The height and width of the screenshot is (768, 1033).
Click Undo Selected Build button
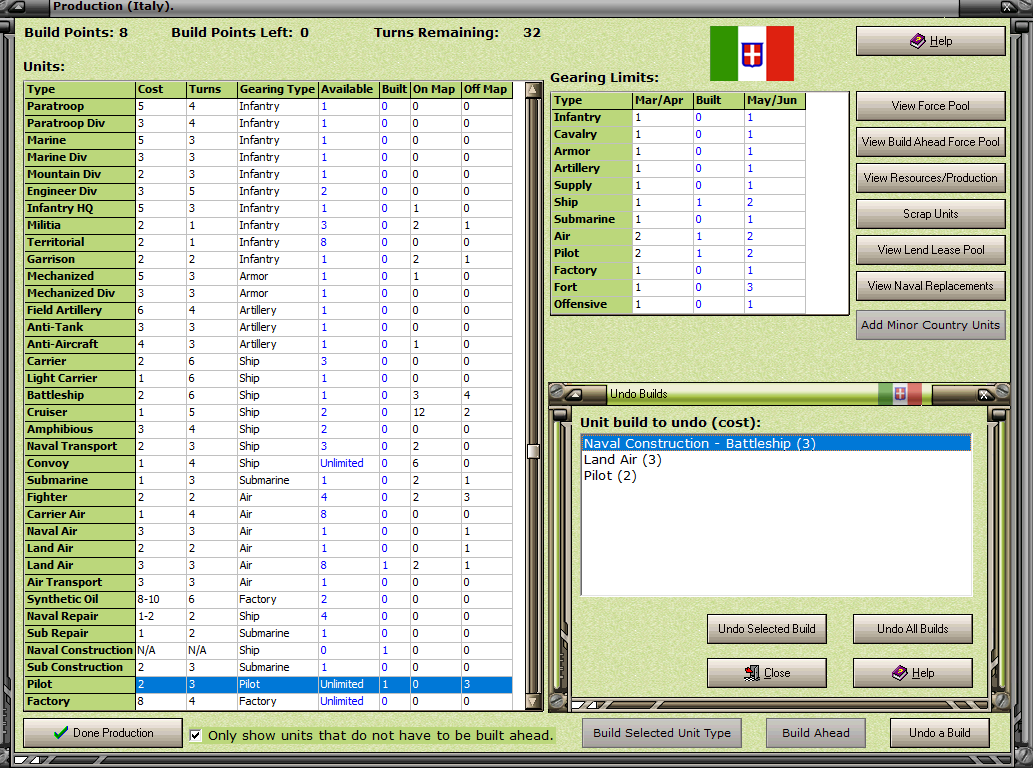767,628
